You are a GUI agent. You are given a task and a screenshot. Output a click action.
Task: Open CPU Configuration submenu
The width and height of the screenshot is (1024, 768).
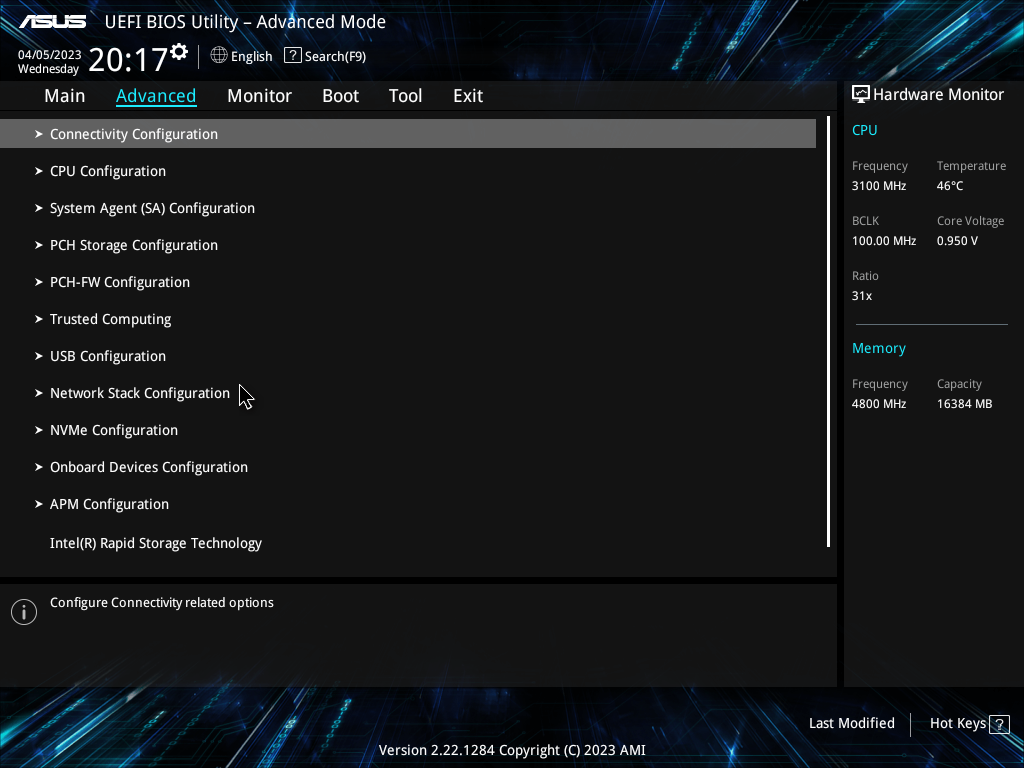107,171
